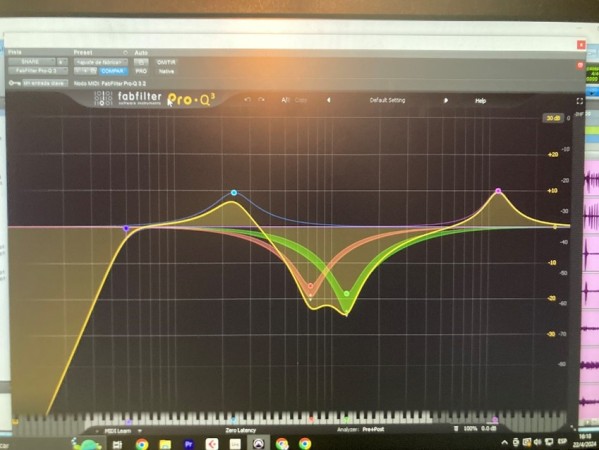This screenshot has height=450, width=599.
Task: Click the redo arrow icon
Action: [x=261, y=100]
